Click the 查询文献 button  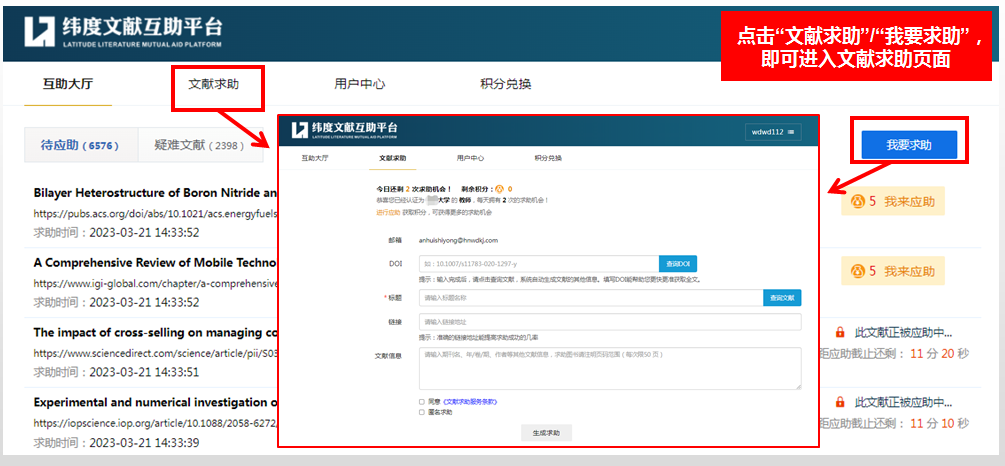click(x=782, y=298)
